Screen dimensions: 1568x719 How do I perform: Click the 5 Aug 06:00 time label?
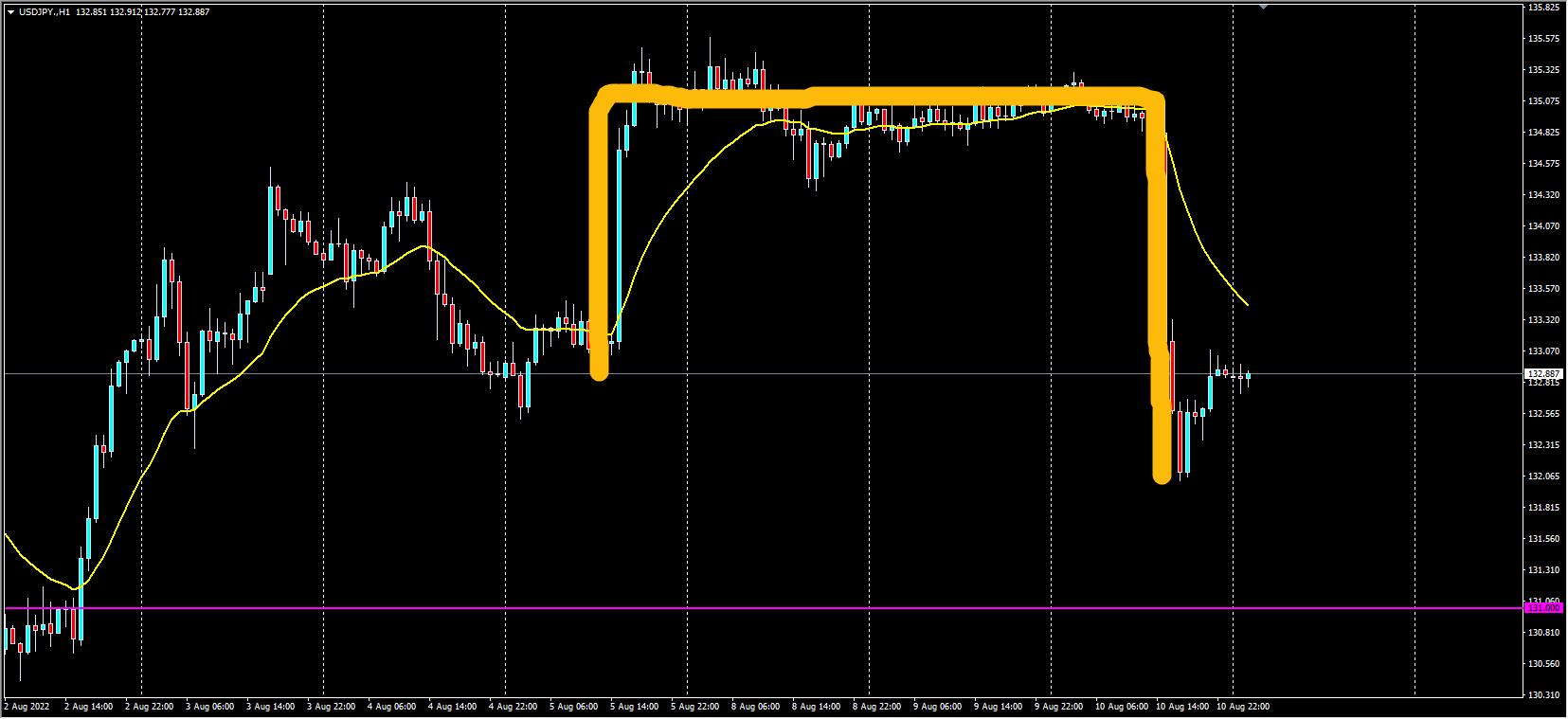pos(573,707)
